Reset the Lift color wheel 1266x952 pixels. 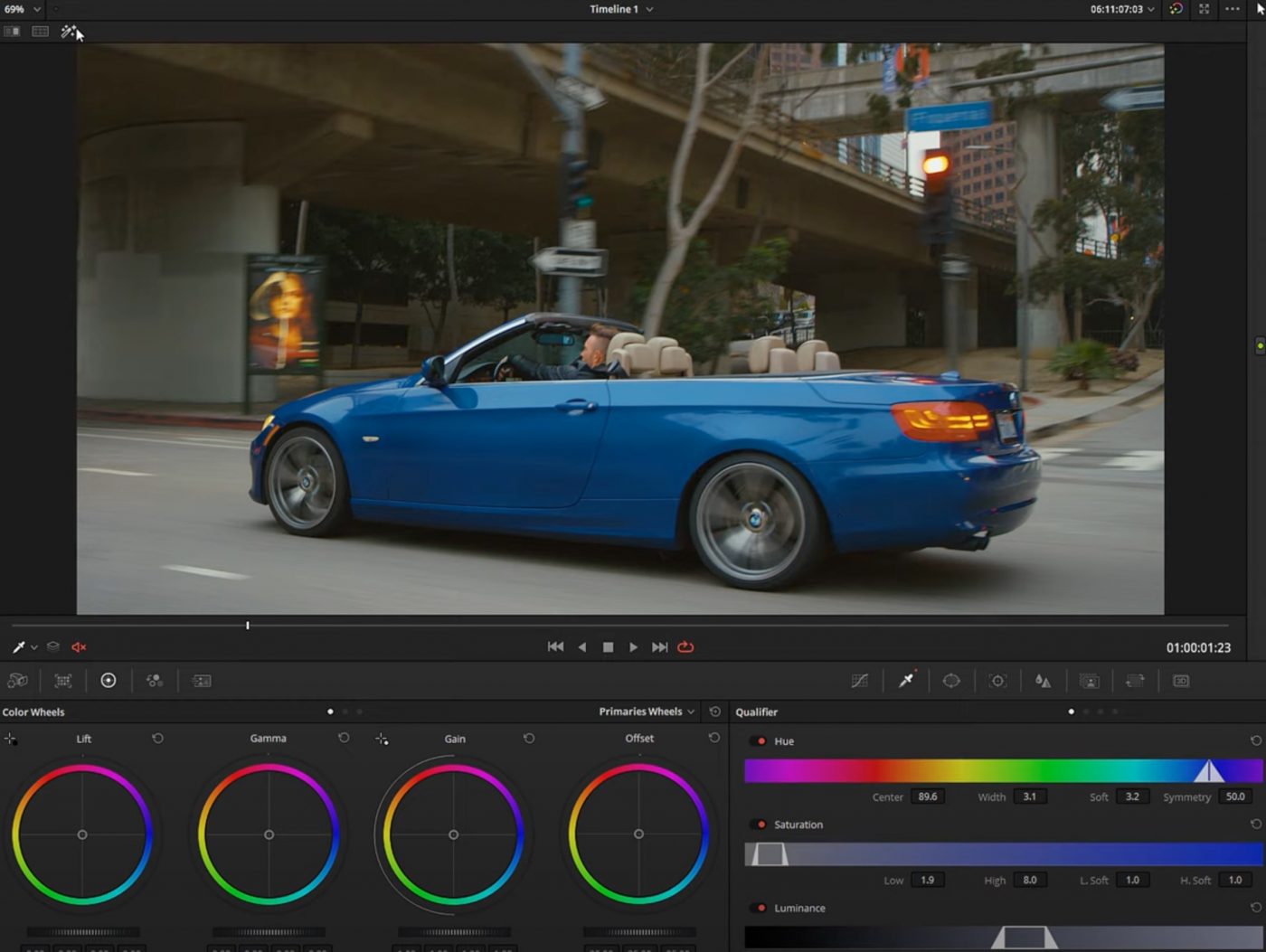[157, 739]
